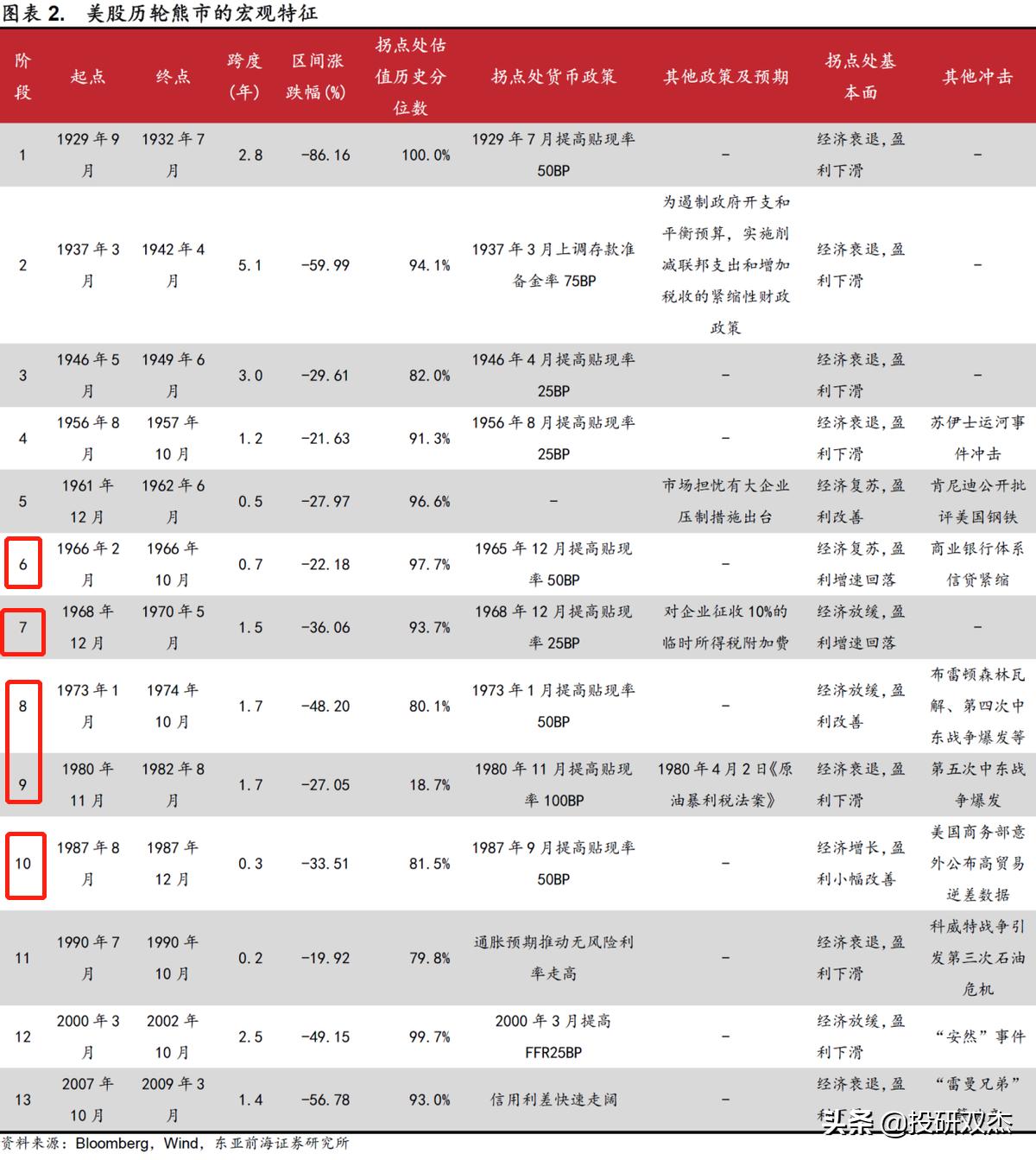
Task: Click the 苏伊士运河事件冲击 cell in row 4
Action: [976, 437]
